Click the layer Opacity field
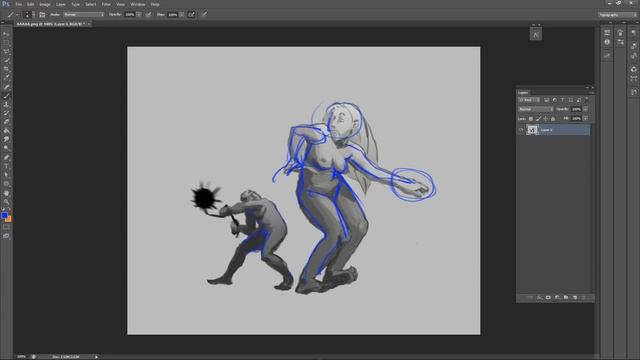This screenshot has width=640, height=360. [x=576, y=109]
